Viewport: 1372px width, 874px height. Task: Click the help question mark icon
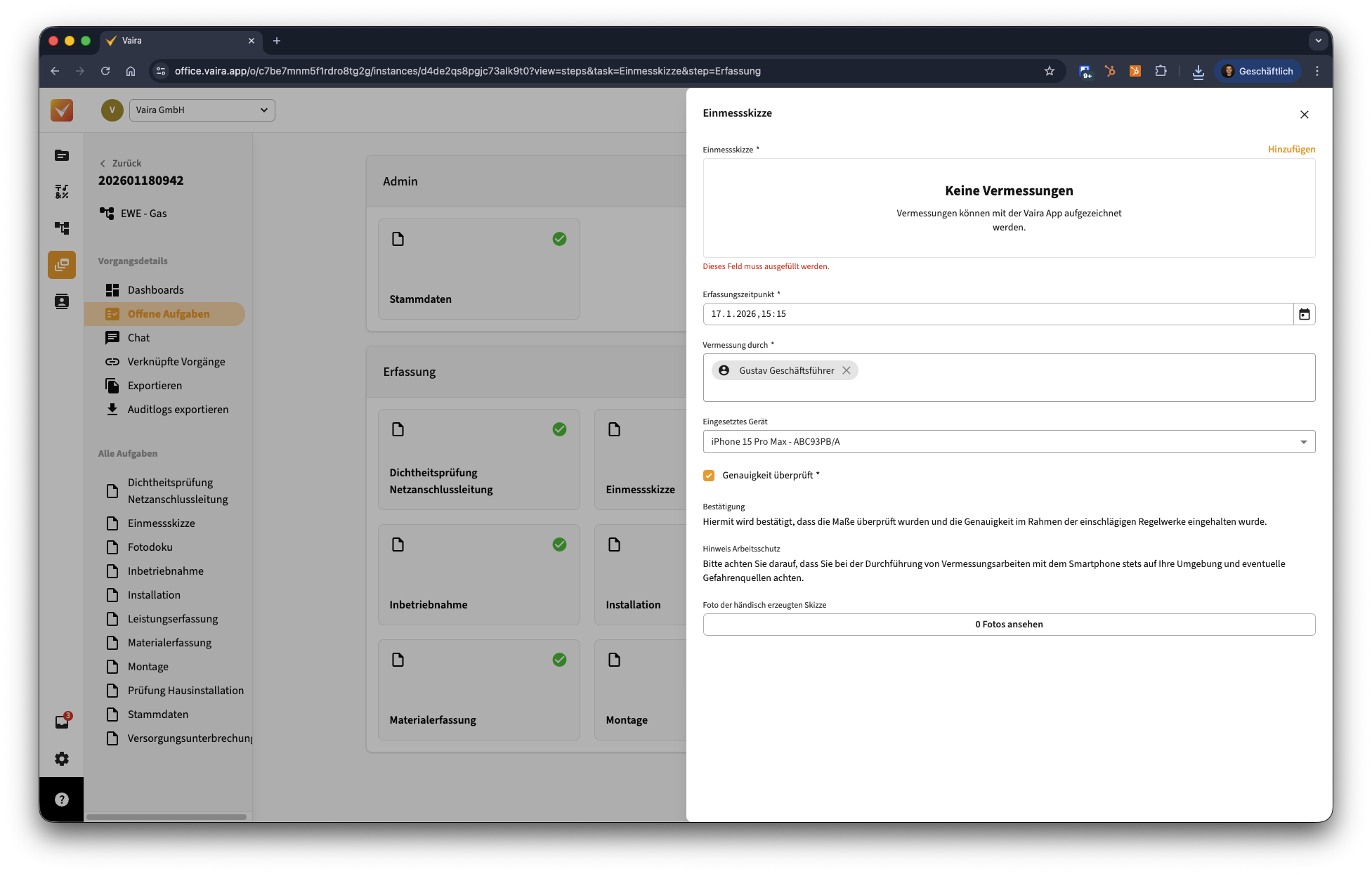pyautogui.click(x=62, y=800)
